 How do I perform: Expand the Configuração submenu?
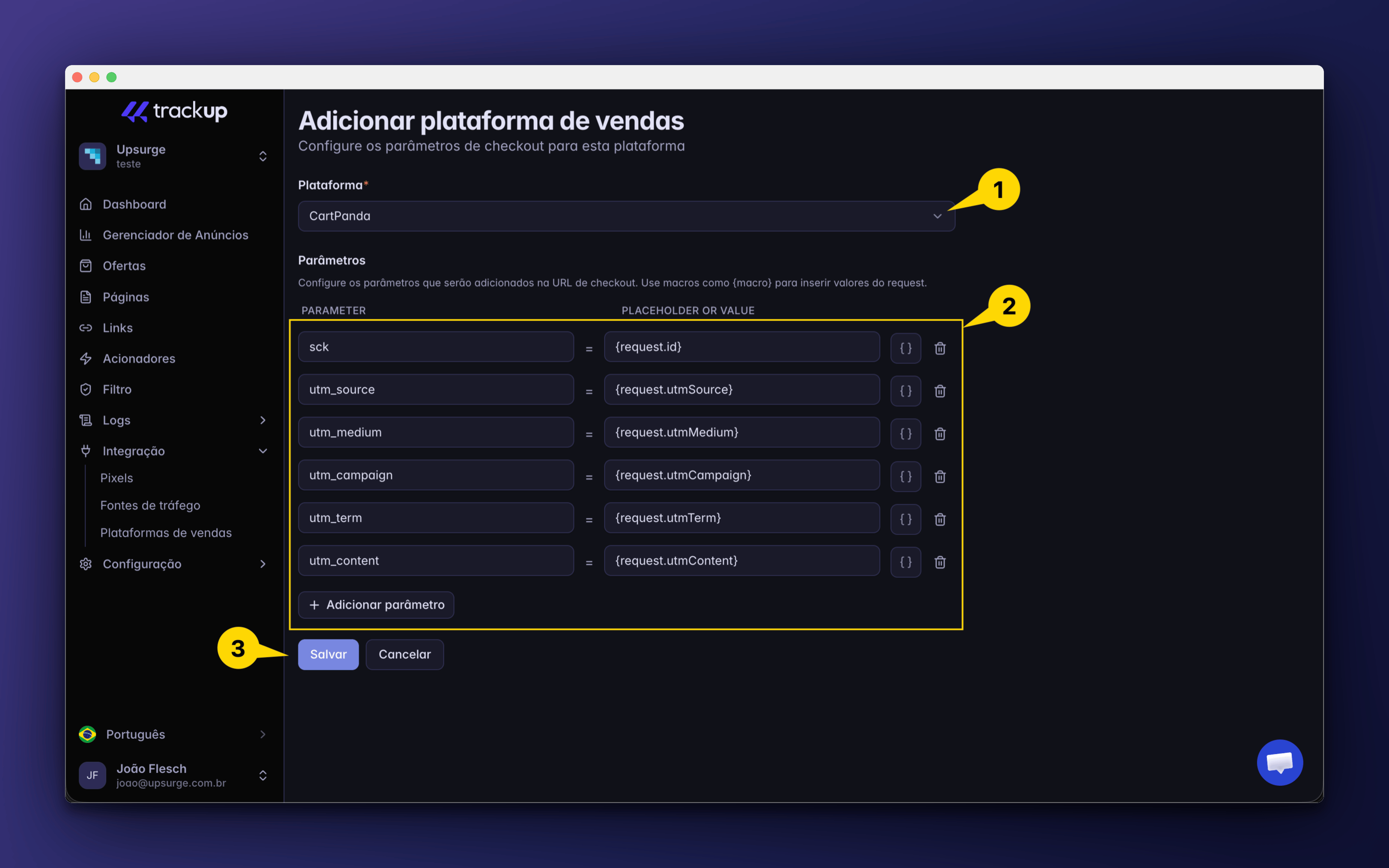point(174,564)
